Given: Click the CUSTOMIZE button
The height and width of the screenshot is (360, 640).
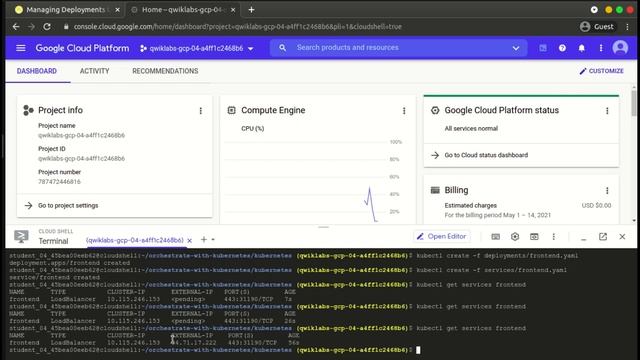Looking at the screenshot, I should (602, 71).
